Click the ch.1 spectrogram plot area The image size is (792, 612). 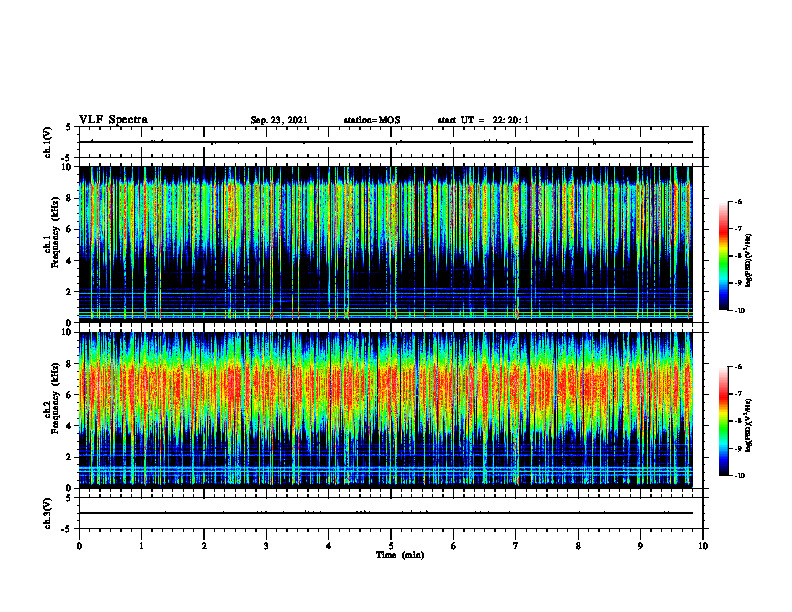tap(385, 244)
